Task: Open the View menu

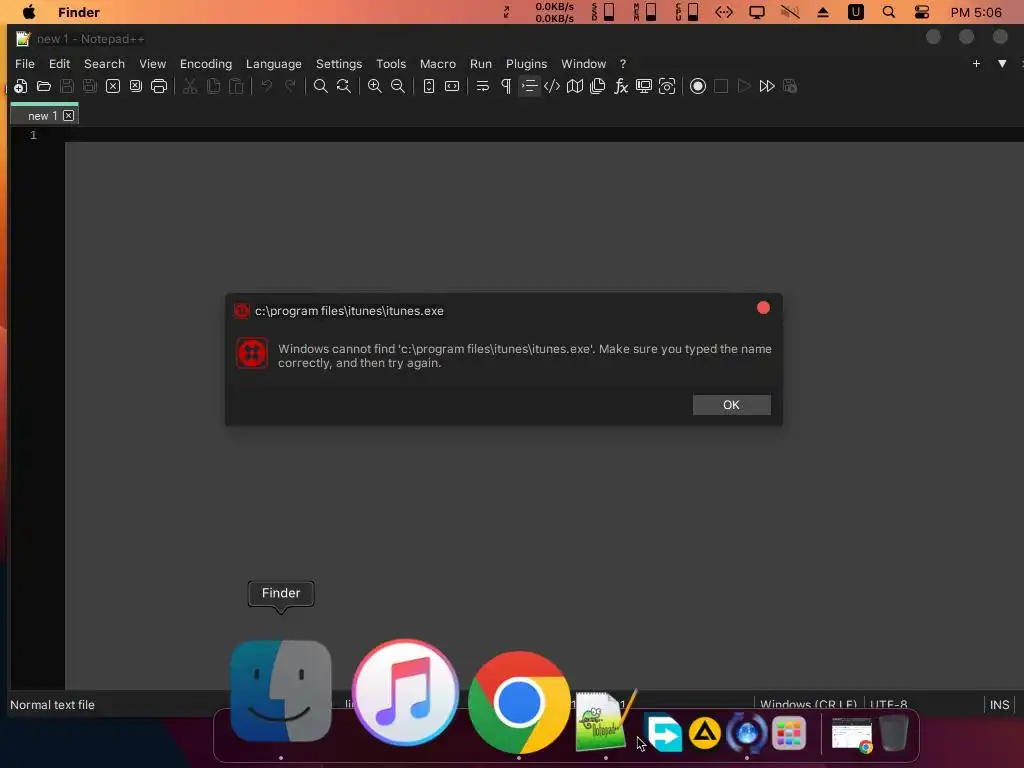Action: pyautogui.click(x=153, y=64)
